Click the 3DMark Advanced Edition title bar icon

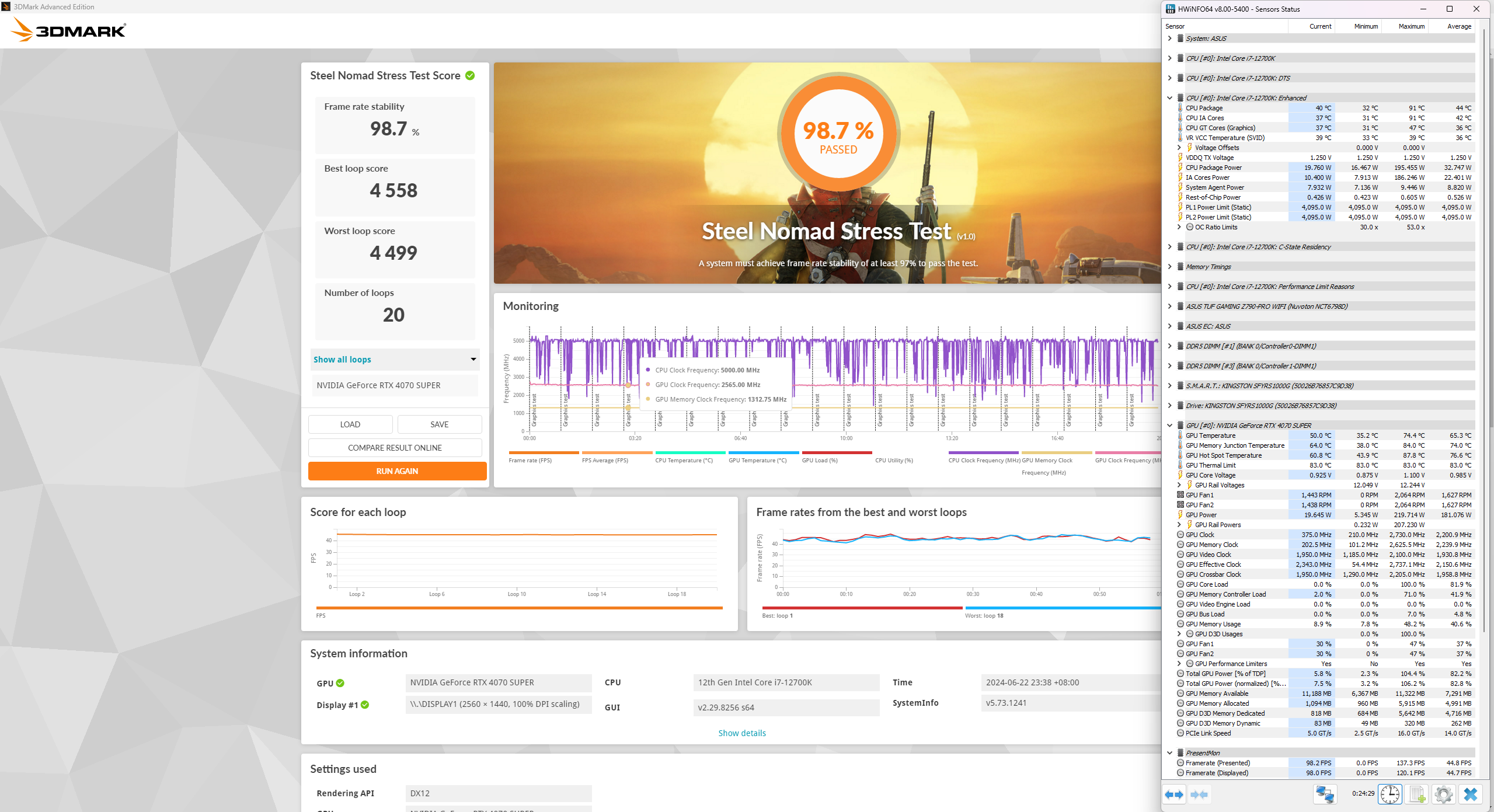point(6,6)
